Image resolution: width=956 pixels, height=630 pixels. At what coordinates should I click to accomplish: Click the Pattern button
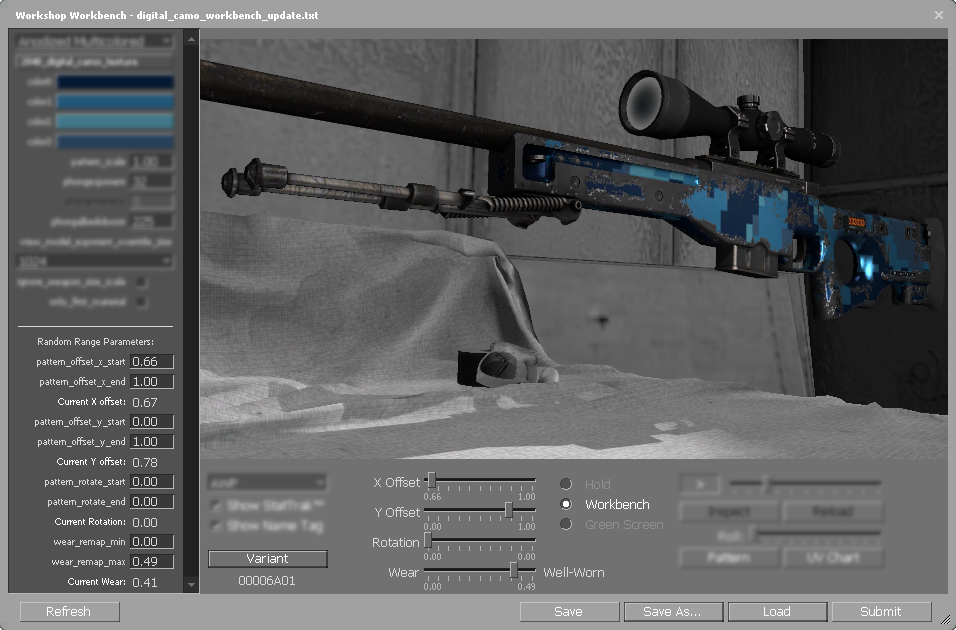[729, 557]
